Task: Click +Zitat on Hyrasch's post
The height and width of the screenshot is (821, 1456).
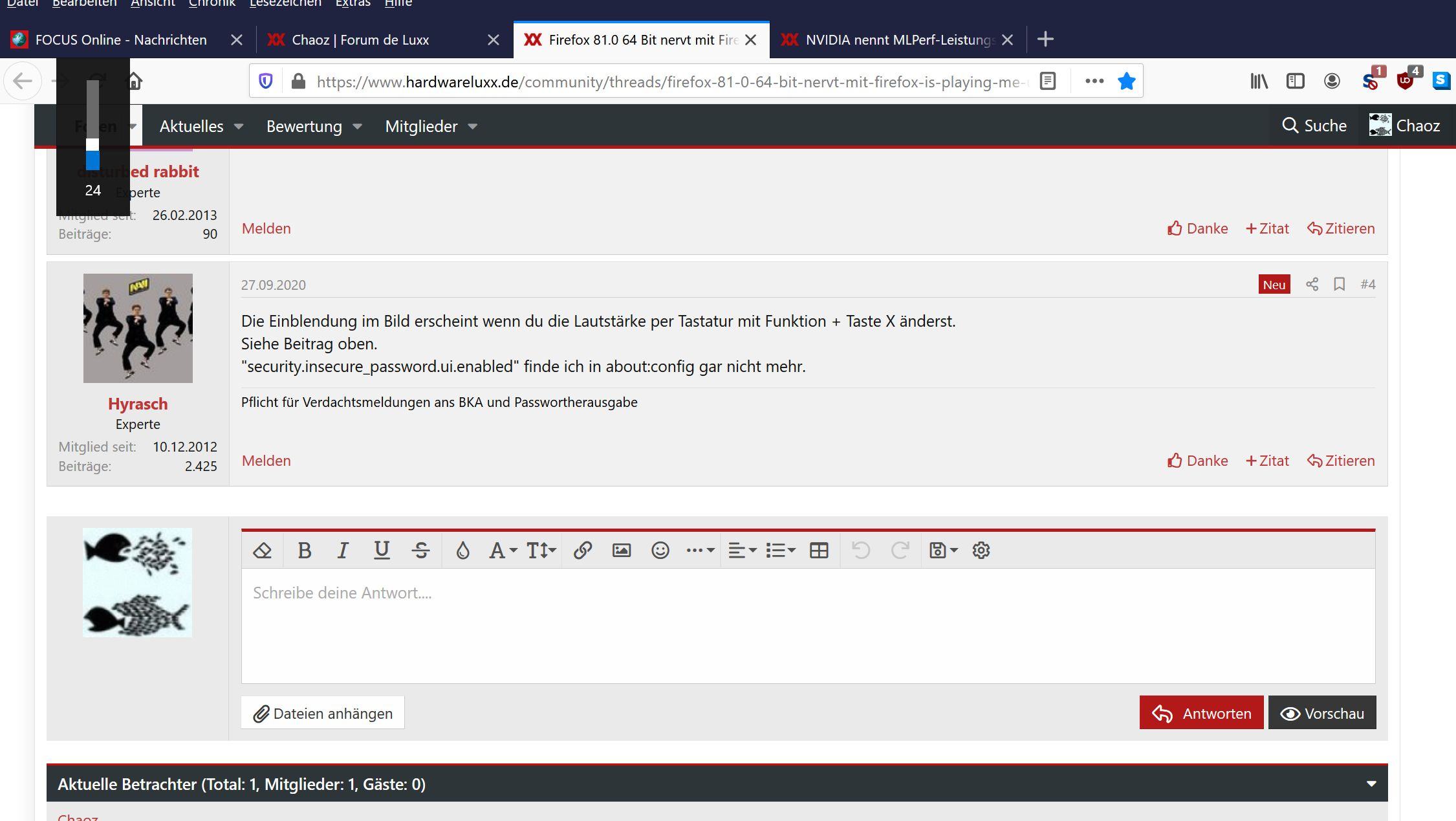Action: pos(1267,461)
